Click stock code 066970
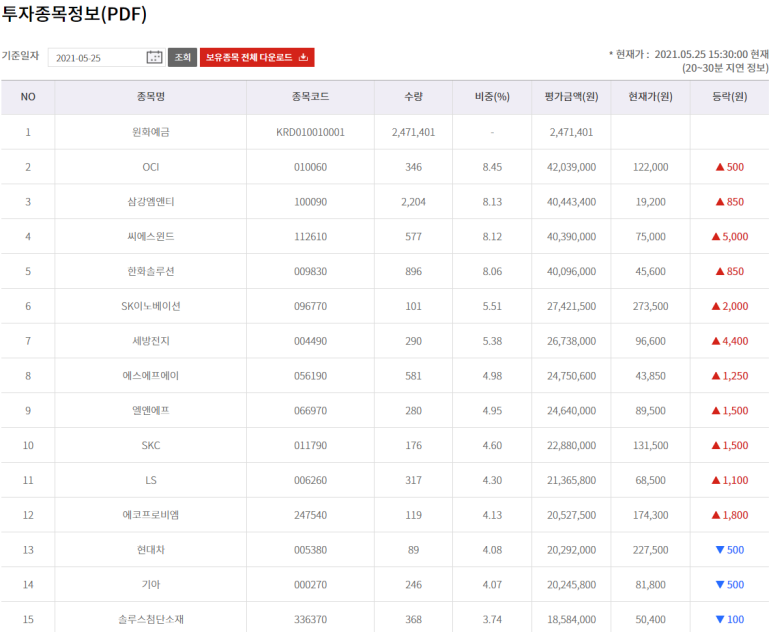The height and width of the screenshot is (632, 773). point(311,411)
